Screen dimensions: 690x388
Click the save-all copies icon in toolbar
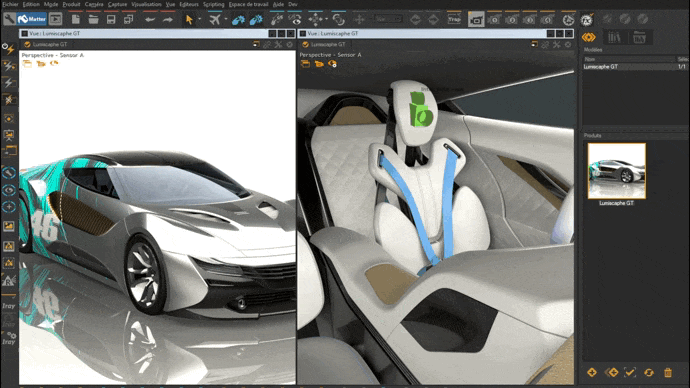pyautogui.click(x=128, y=19)
